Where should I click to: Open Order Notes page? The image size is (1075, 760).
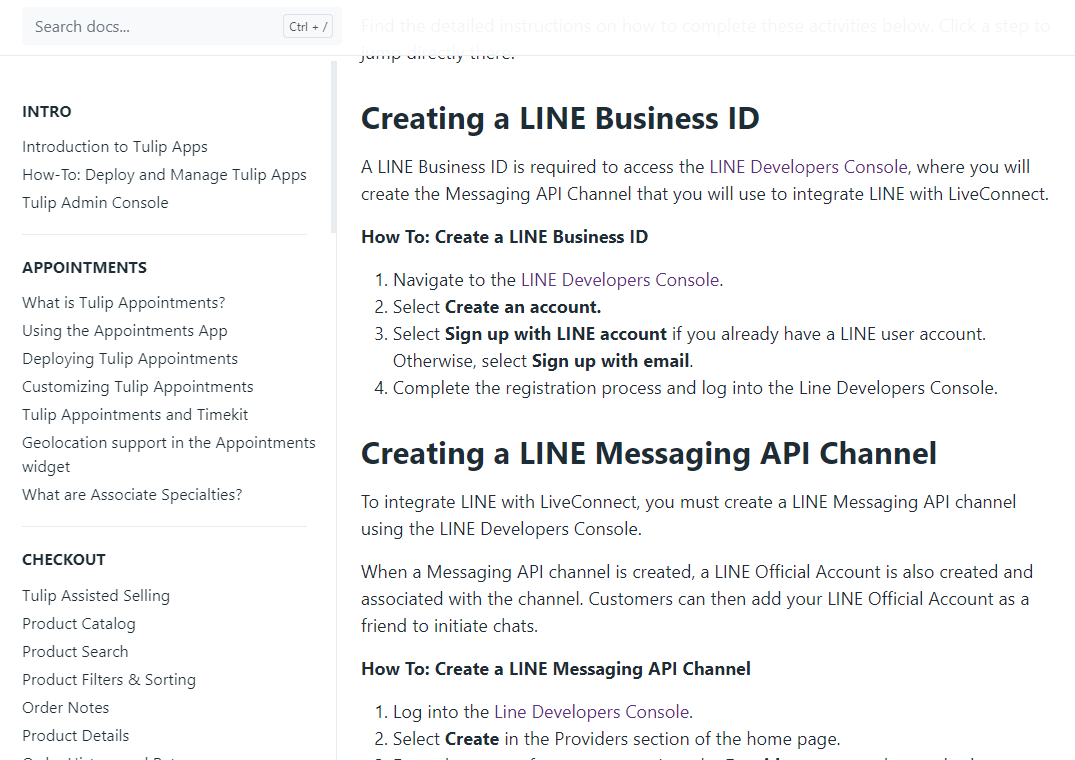point(65,708)
